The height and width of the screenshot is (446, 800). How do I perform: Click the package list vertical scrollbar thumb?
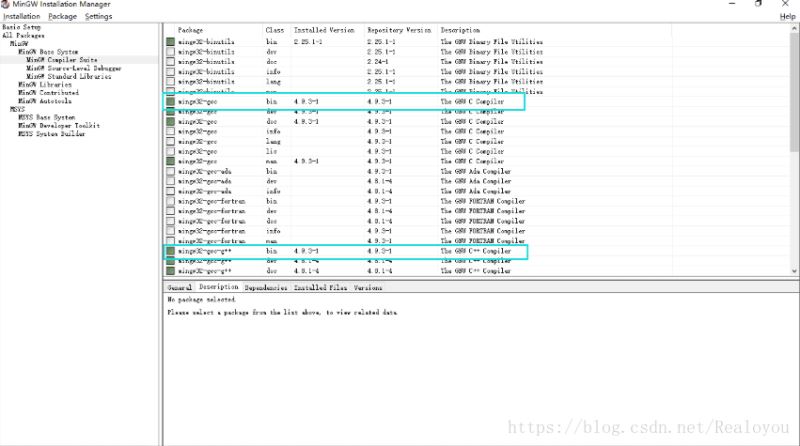(x=794, y=92)
